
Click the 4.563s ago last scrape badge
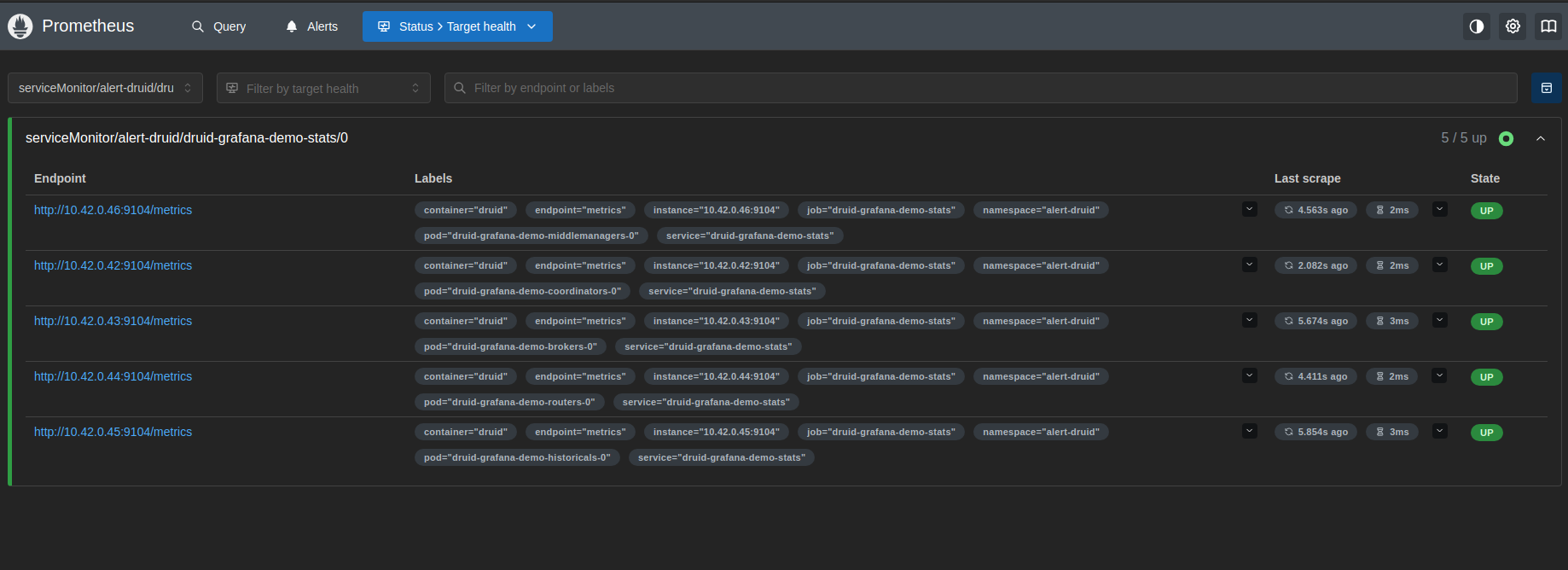(1316, 210)
